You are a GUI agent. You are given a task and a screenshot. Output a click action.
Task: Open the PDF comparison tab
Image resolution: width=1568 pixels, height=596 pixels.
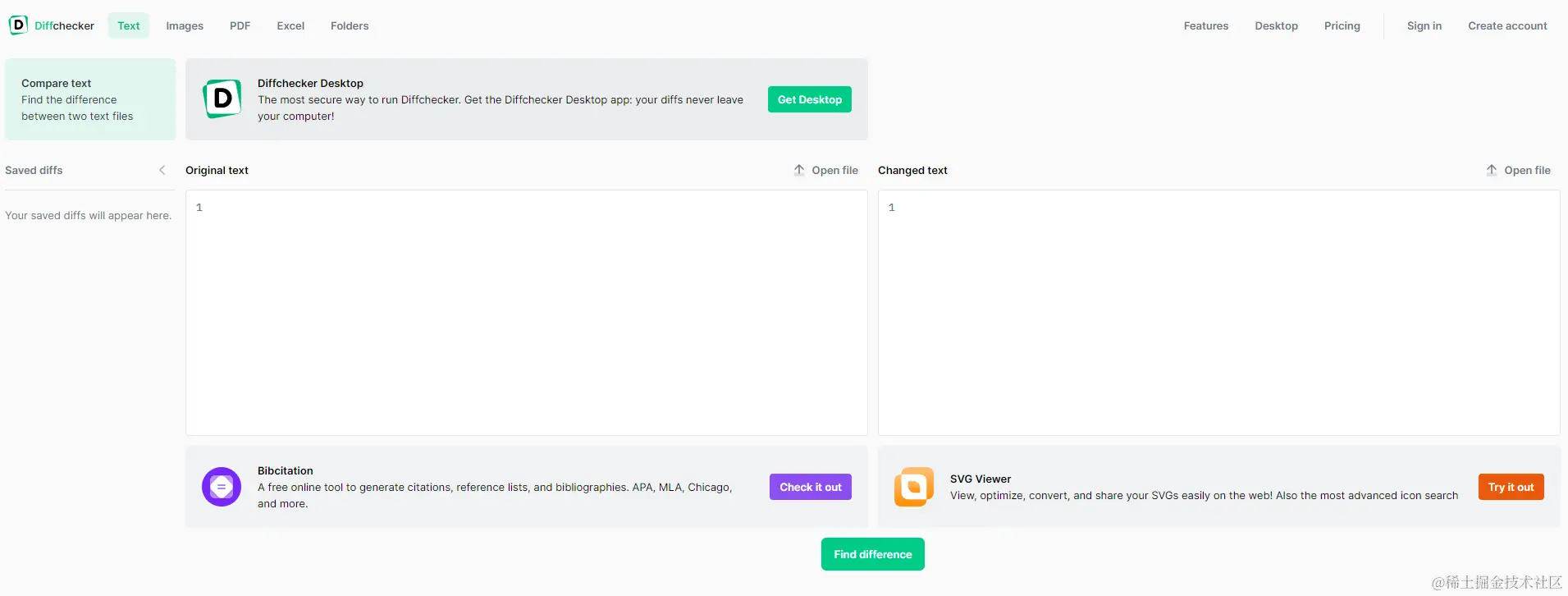pyautogui.click(x=240, y=25)
